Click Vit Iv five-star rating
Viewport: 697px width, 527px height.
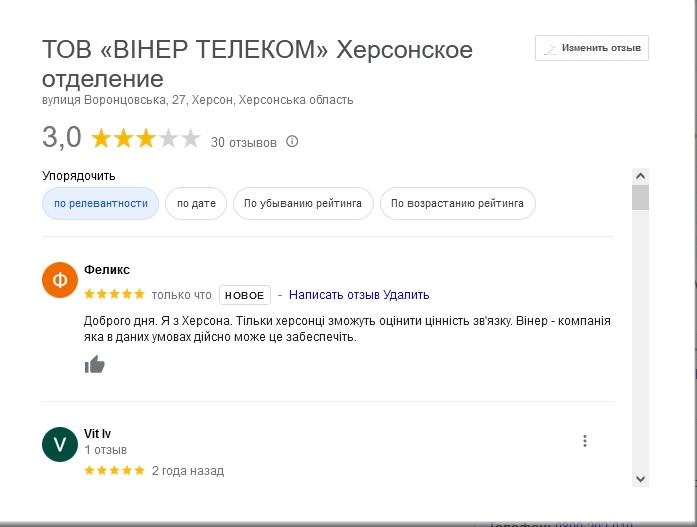pyautogui.click(x=115, y=470)
